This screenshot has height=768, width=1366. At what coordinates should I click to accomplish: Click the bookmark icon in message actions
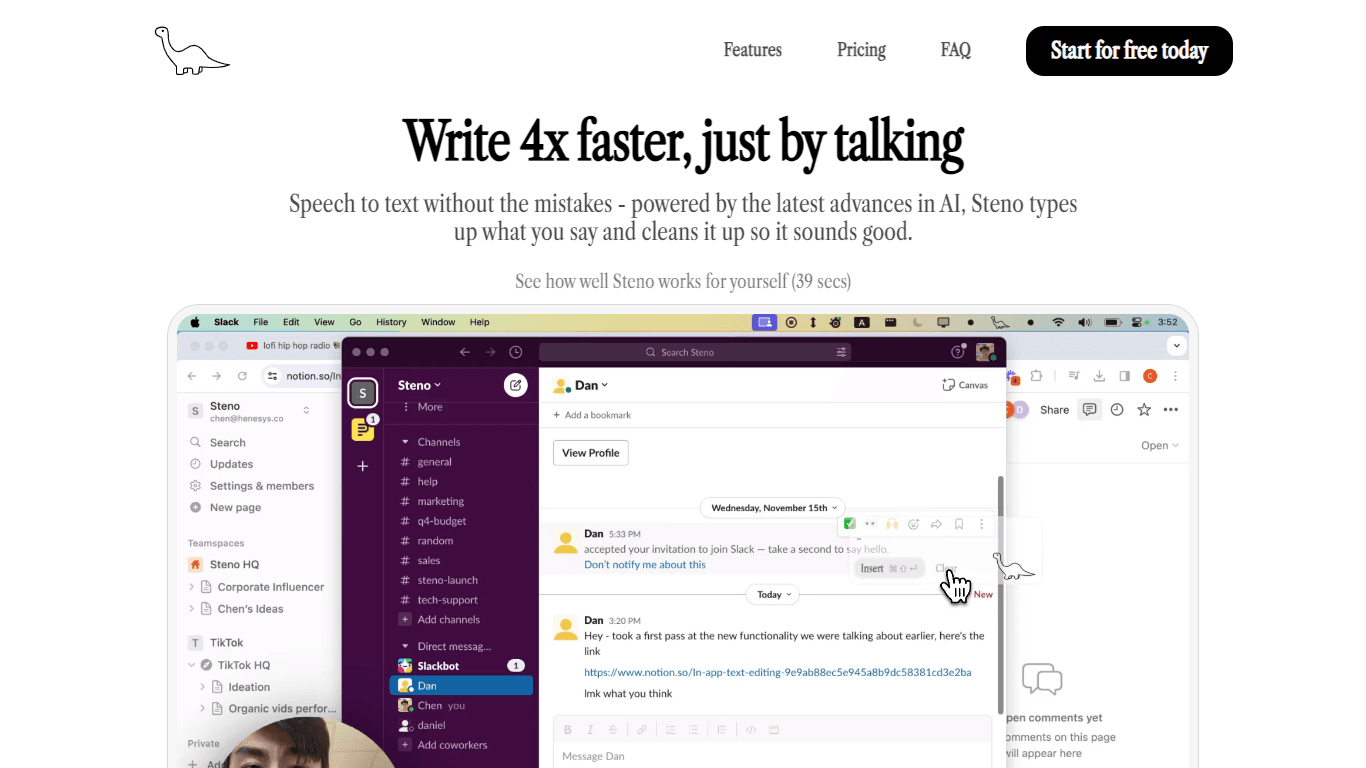pyautogui.click(x=959, y=524)
